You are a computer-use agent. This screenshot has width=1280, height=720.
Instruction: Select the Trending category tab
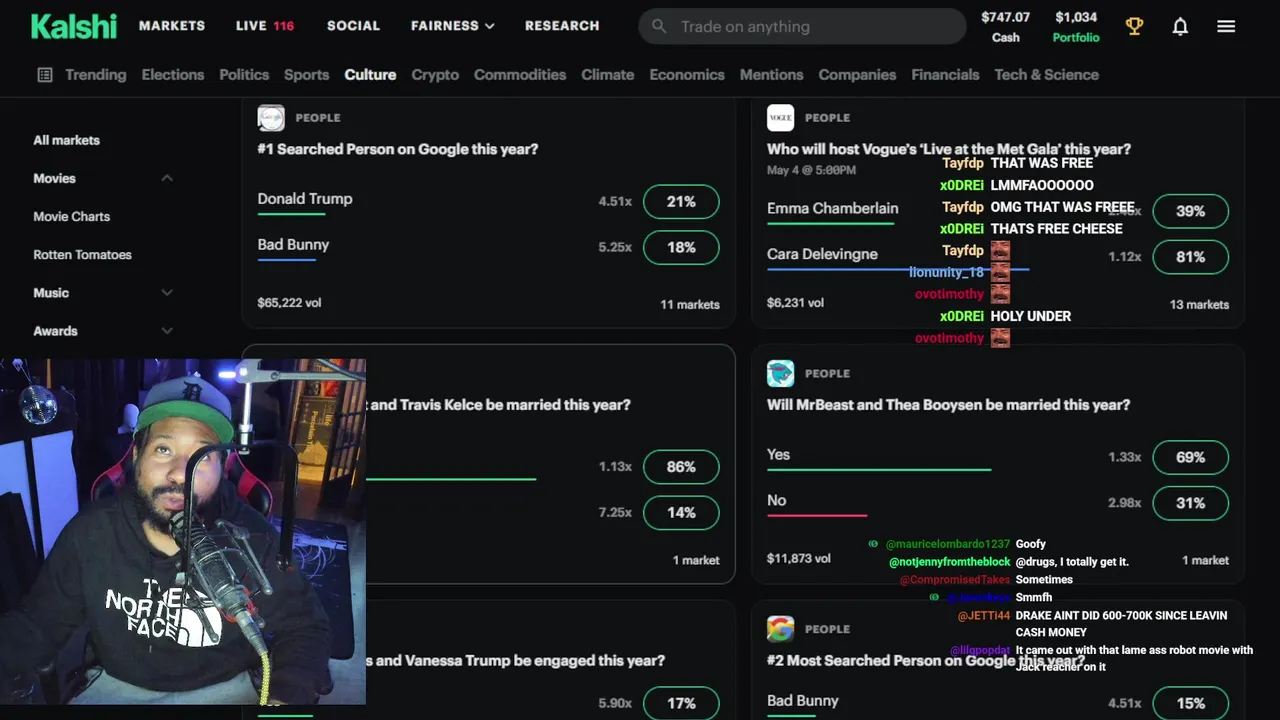[x=96, y=75]
